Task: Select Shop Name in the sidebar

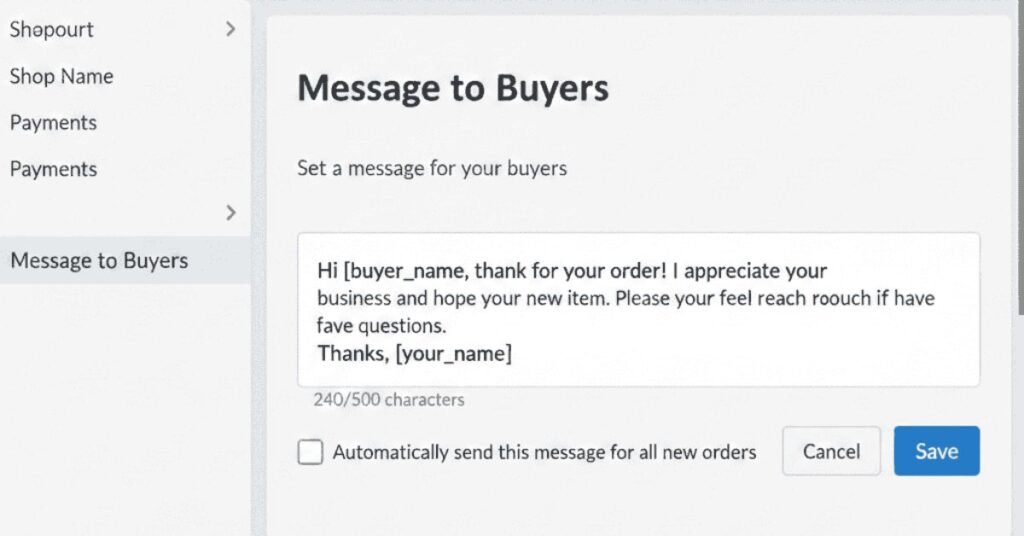Action: pyautogui.click(x=61, y=76)
